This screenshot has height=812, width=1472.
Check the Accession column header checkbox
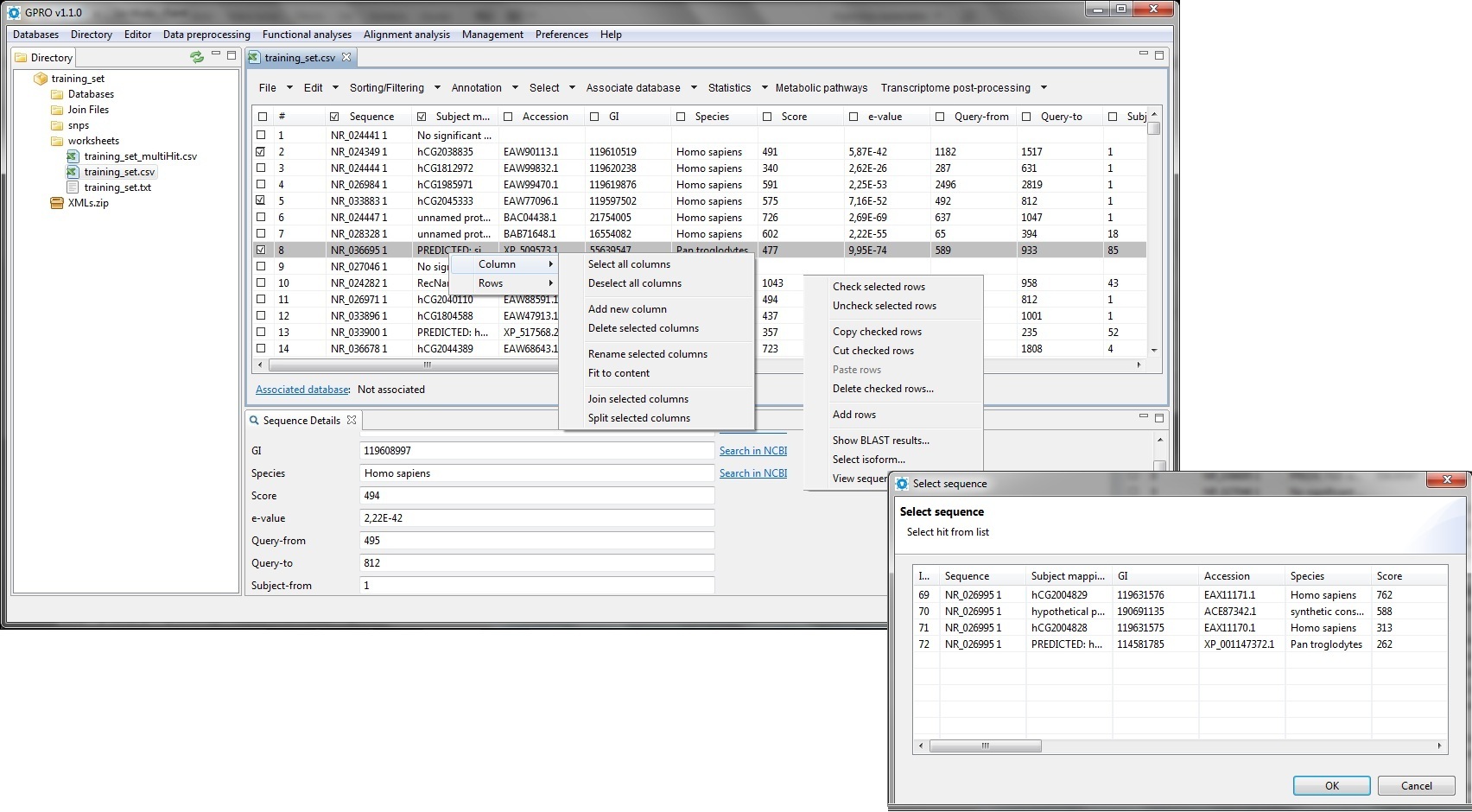tap(508, 117)
